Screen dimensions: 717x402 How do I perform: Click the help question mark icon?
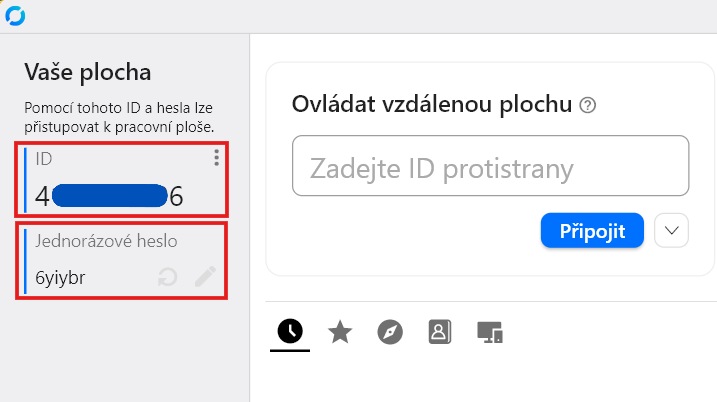pos(588,105)
